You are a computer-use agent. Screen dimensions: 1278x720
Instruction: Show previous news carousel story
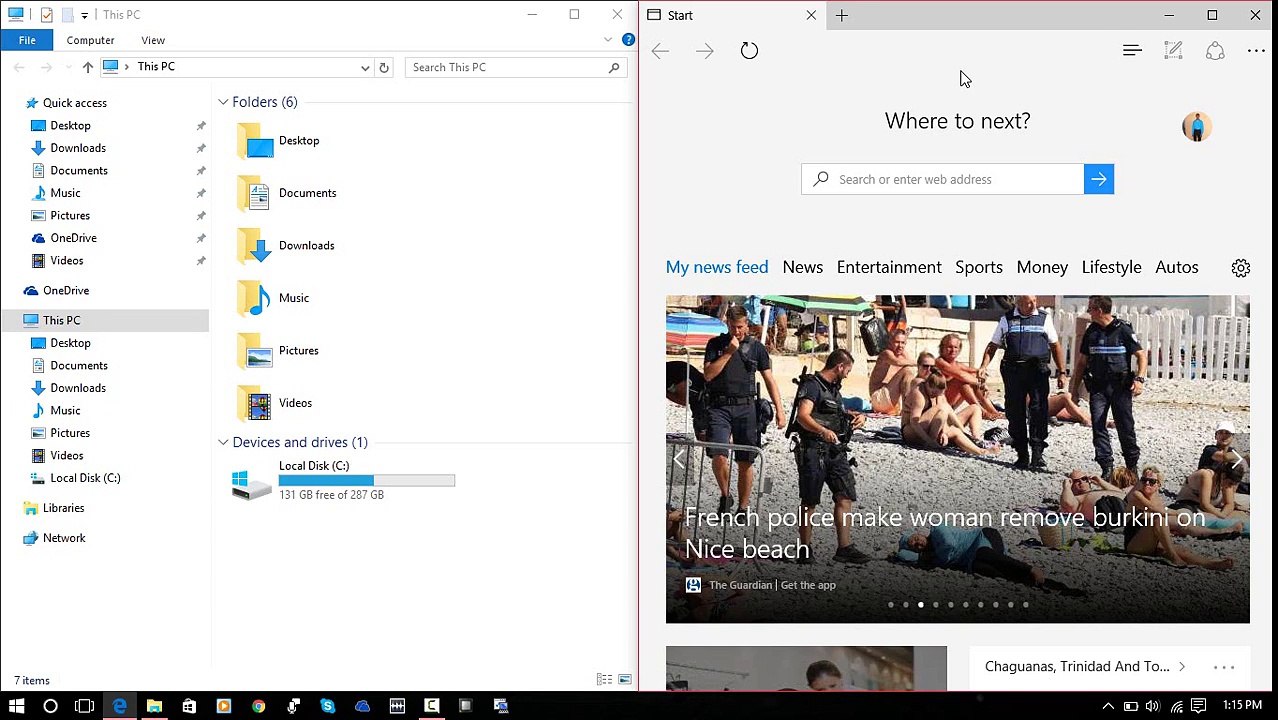click(x=679, y=459)
